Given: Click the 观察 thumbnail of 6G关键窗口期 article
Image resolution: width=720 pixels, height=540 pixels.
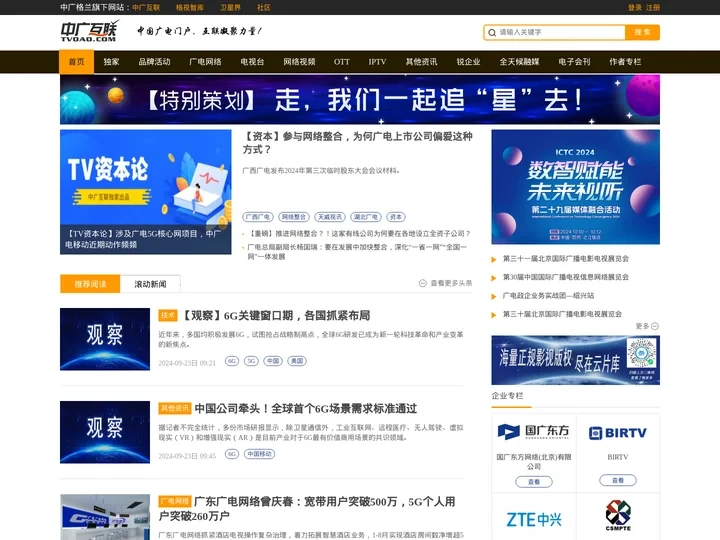Looking at the screenshot, I should (105, 339).
